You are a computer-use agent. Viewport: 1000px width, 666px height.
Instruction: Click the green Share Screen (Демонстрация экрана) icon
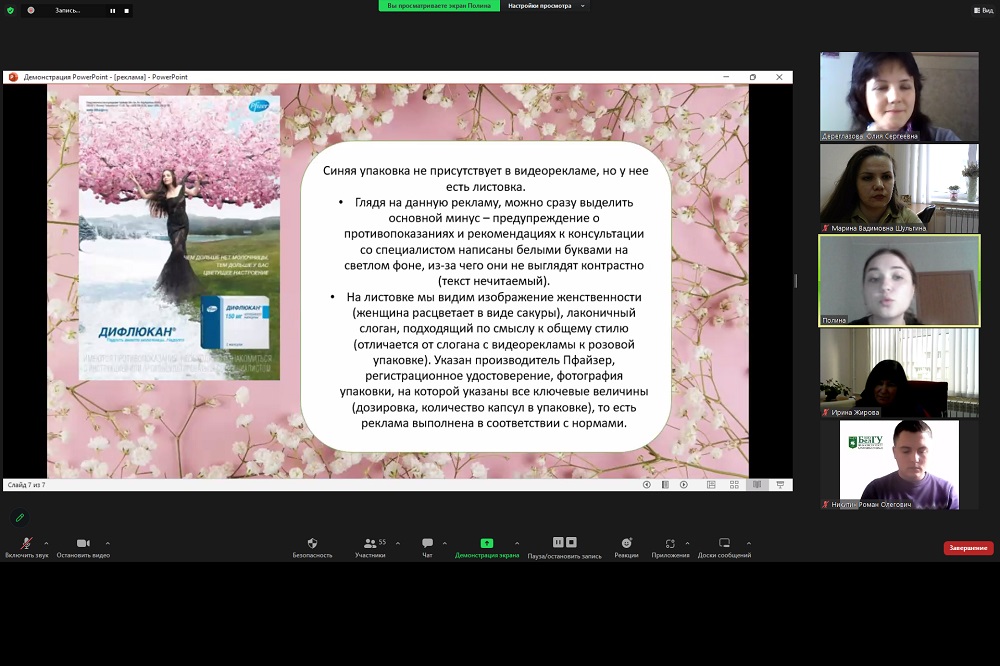point(487,543)
